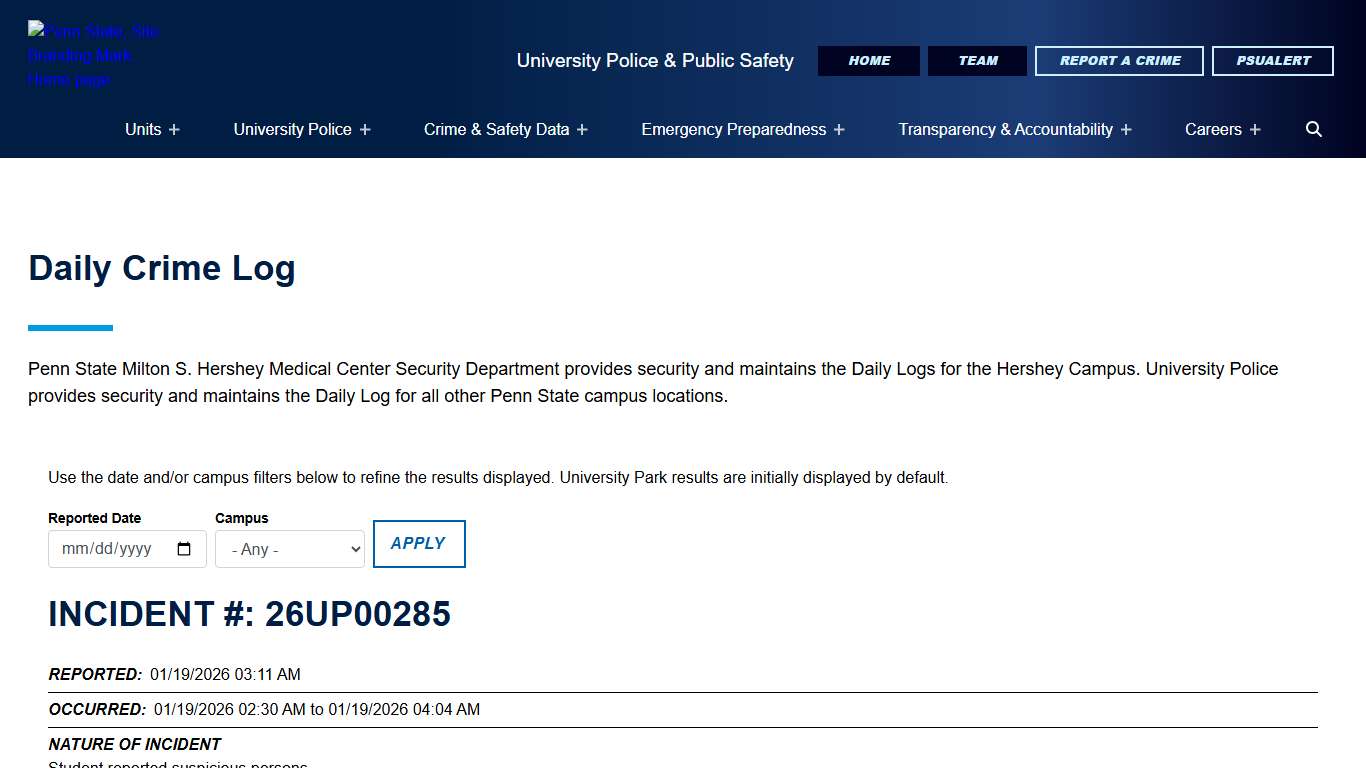
Task: Click the REPORTED label of the incident
Action: [94, 674]
